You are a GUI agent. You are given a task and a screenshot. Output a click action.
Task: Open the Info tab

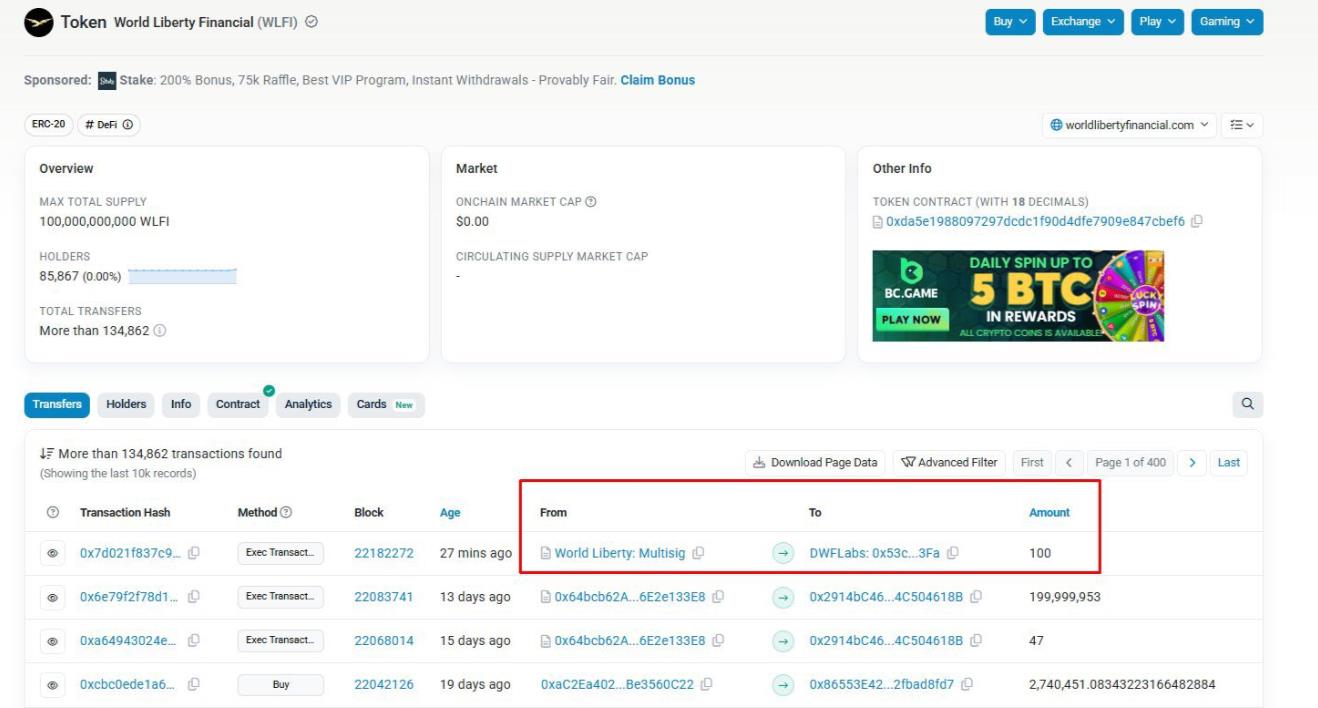point(181,404)
